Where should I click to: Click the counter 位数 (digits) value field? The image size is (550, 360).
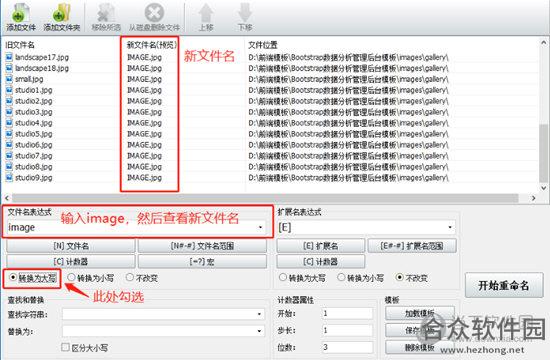pos(347,347)
